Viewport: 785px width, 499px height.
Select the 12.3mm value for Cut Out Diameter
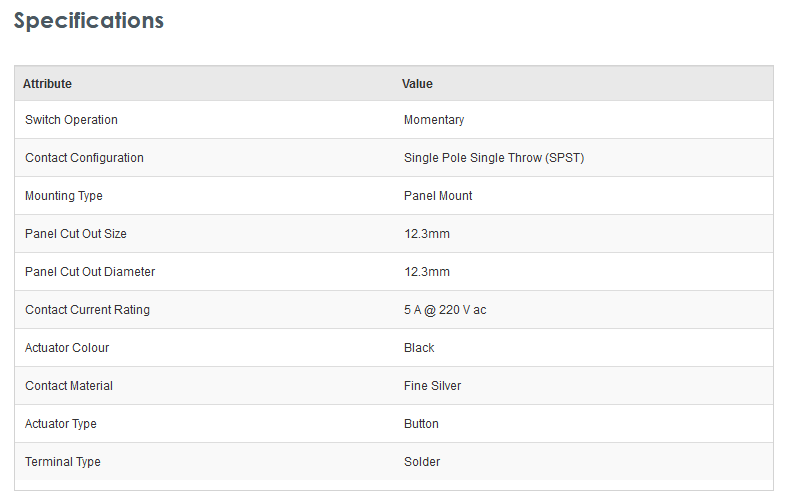point(427,272)
